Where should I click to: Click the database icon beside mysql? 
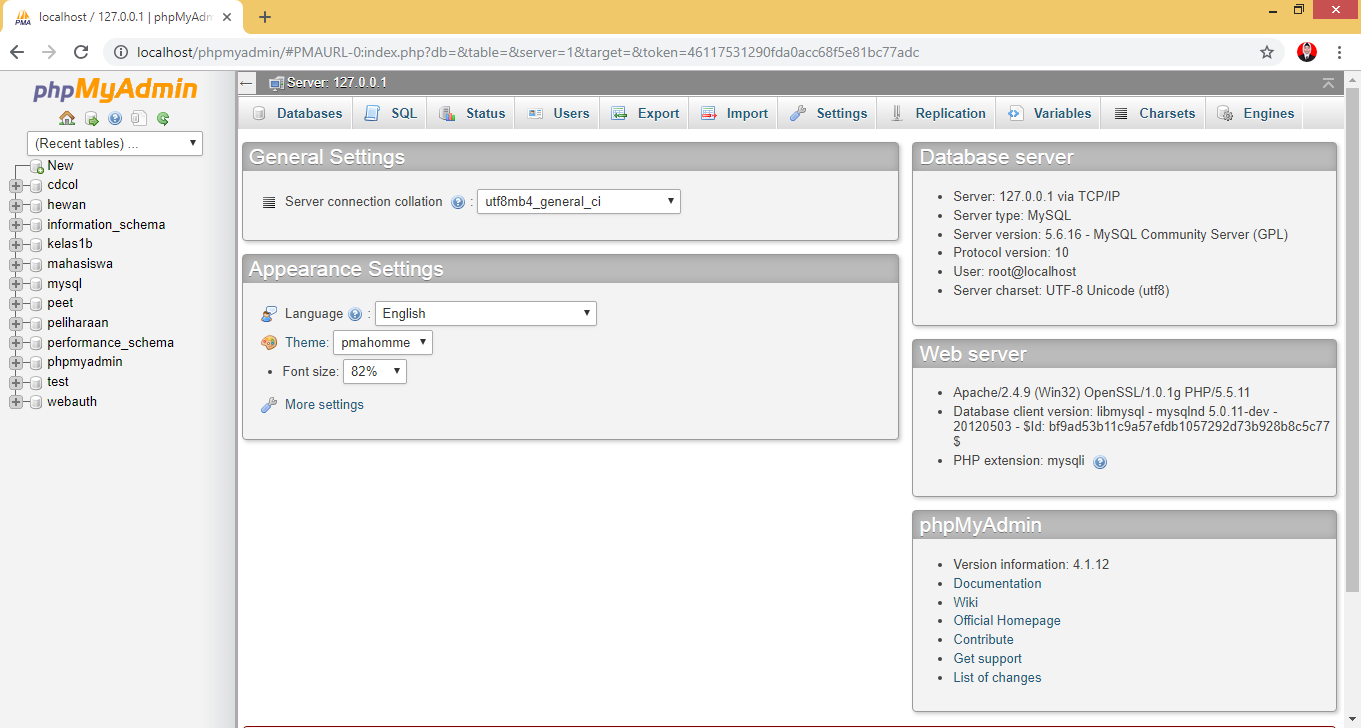(x=36, y=284)
